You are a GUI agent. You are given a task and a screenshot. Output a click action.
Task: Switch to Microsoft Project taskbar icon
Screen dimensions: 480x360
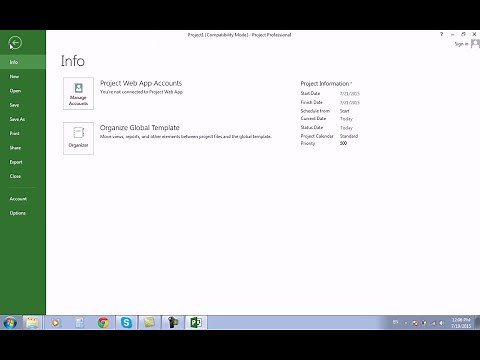196,323
